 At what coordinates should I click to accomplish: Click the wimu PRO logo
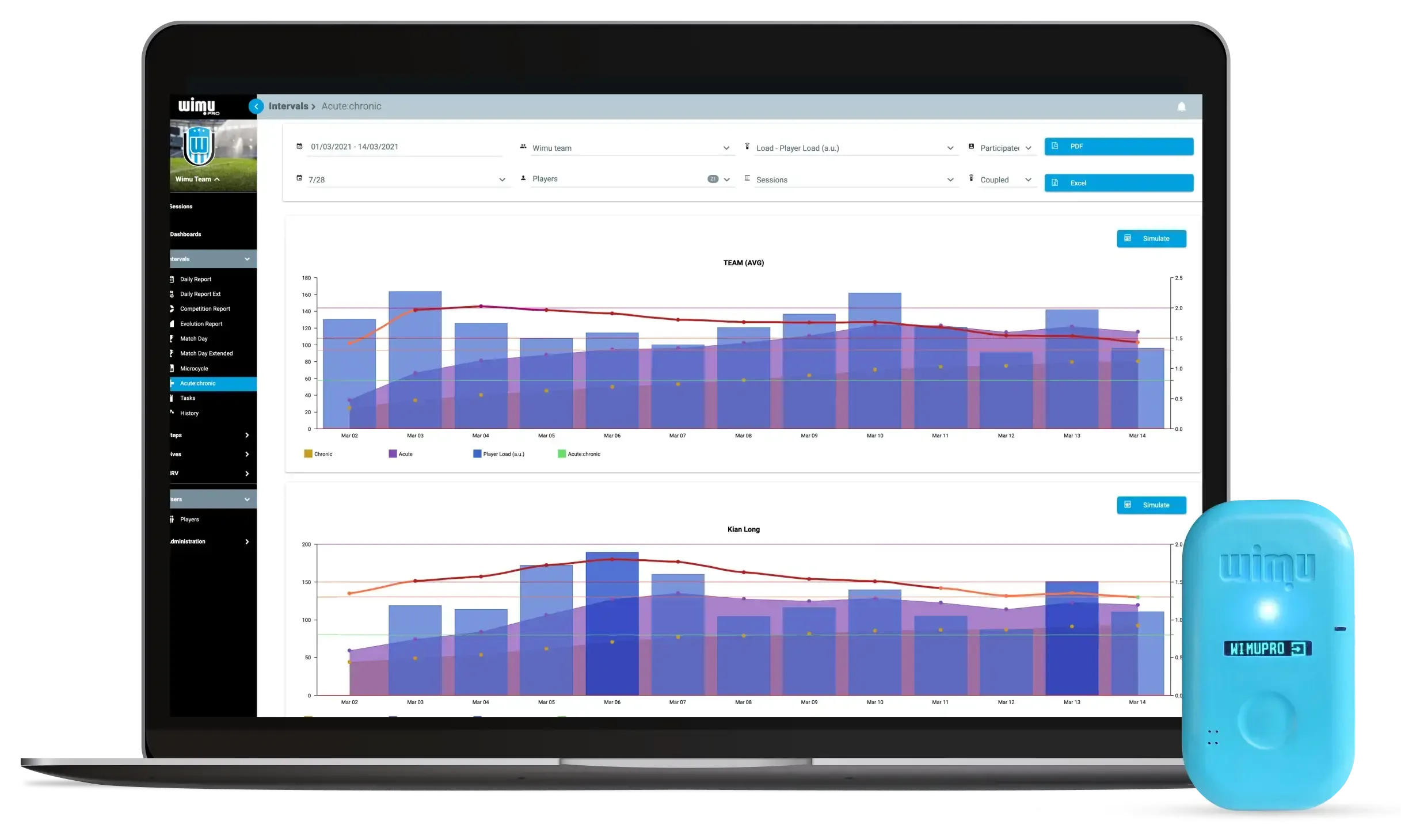click(199, 106)
